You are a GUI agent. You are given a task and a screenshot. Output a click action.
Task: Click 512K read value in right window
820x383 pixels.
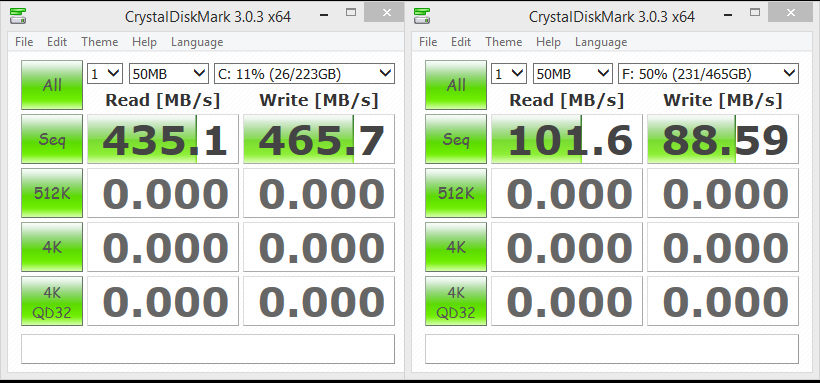566,193
